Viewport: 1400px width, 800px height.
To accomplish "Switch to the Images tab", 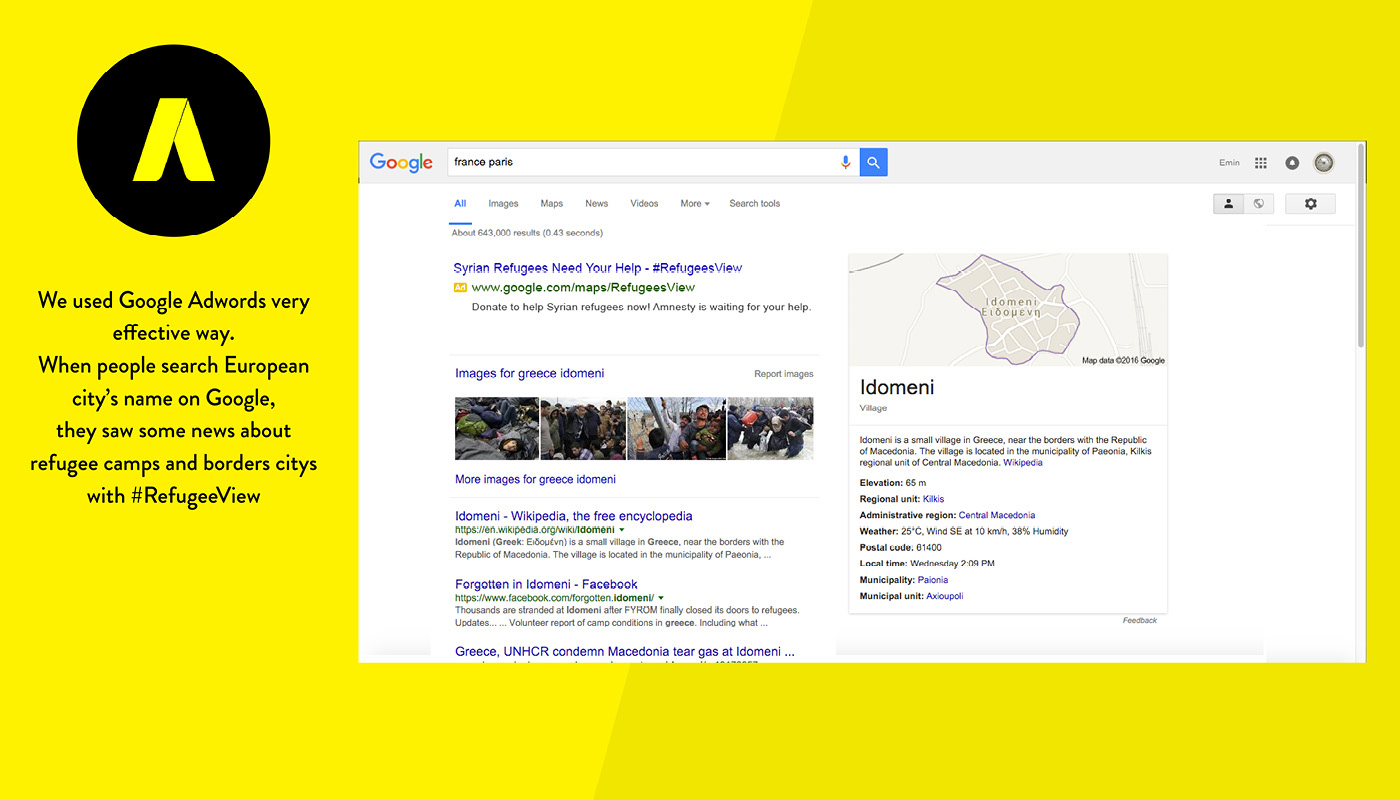I will click(x=503, y=203).
